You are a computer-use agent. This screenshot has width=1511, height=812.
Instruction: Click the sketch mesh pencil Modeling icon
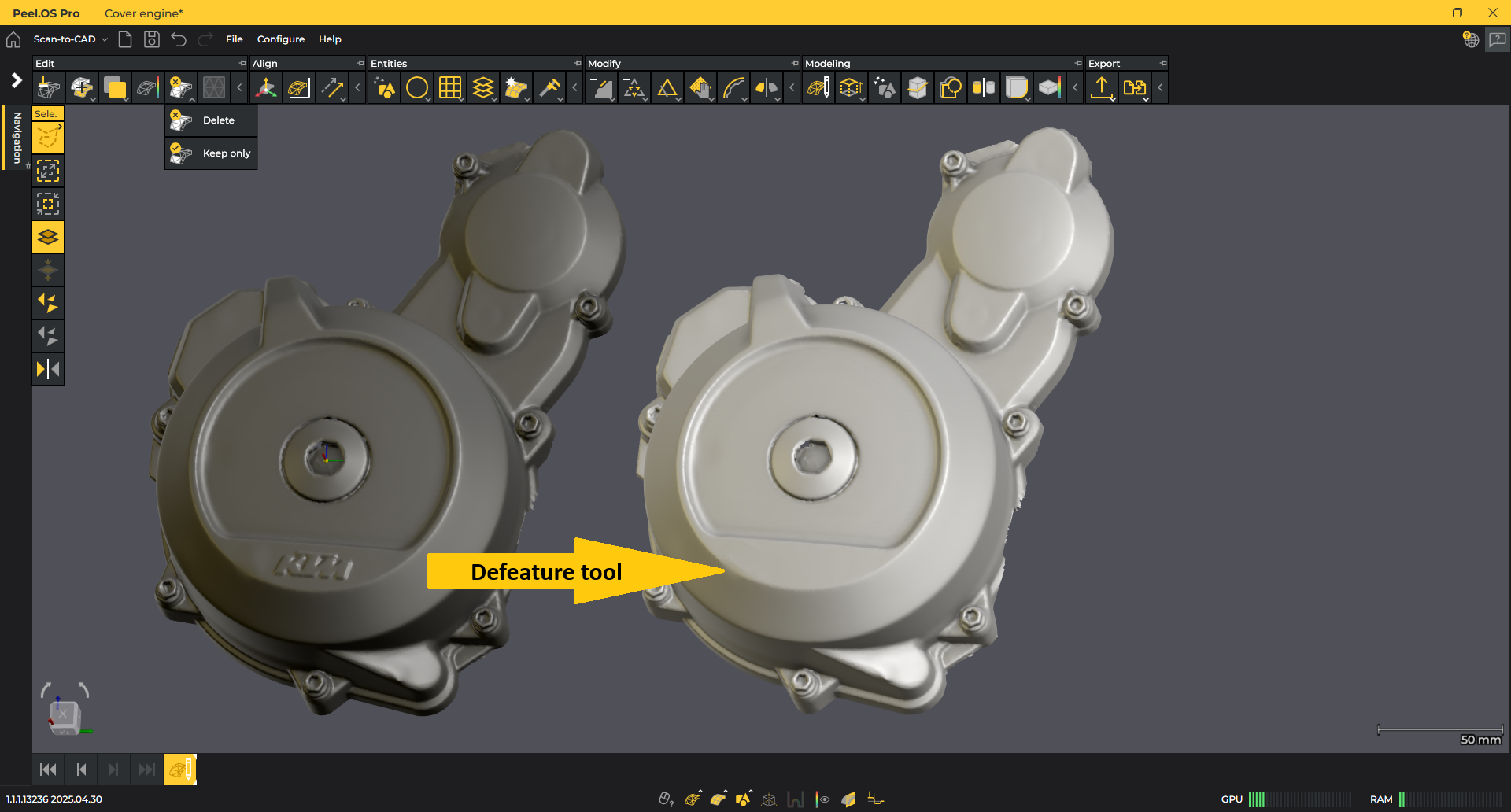818,88
